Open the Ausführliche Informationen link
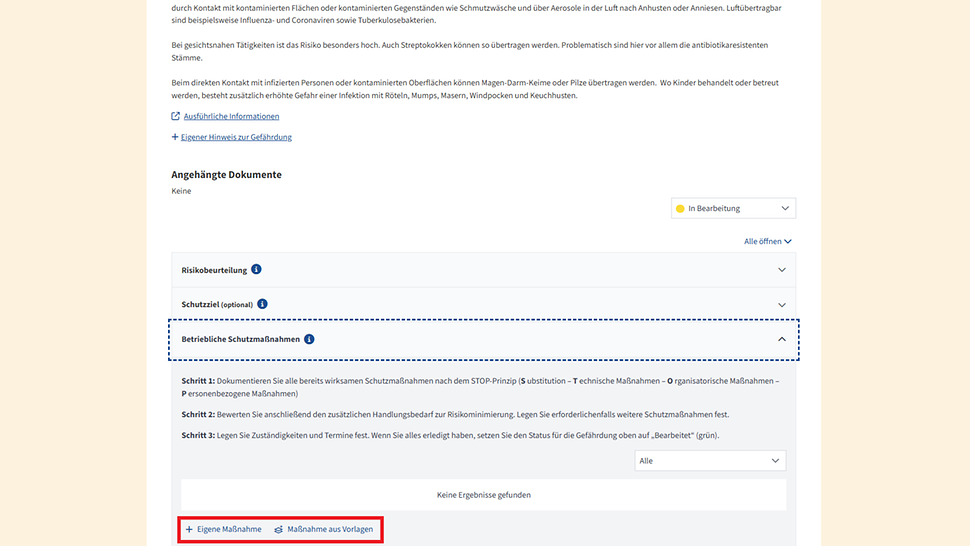Screen dimensions: 970x546 tap(231, 116)
